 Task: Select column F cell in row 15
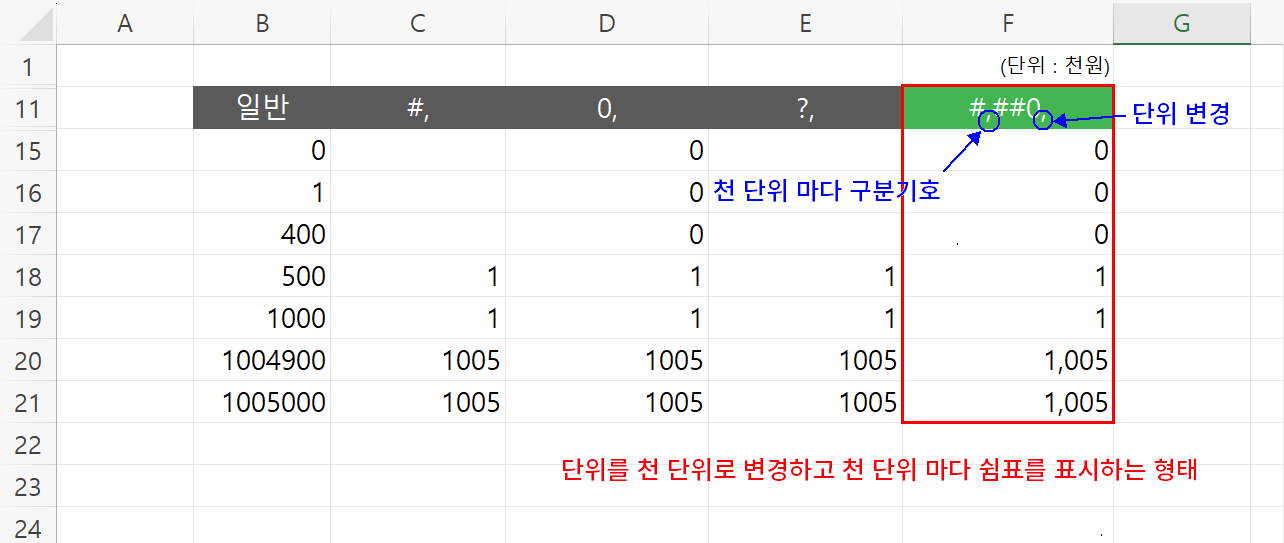[1007, 150]
